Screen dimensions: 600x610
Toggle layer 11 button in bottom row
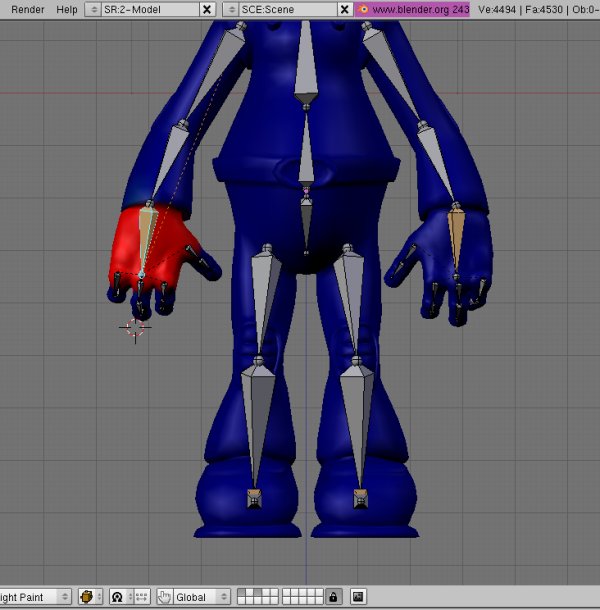click(242, 601)
